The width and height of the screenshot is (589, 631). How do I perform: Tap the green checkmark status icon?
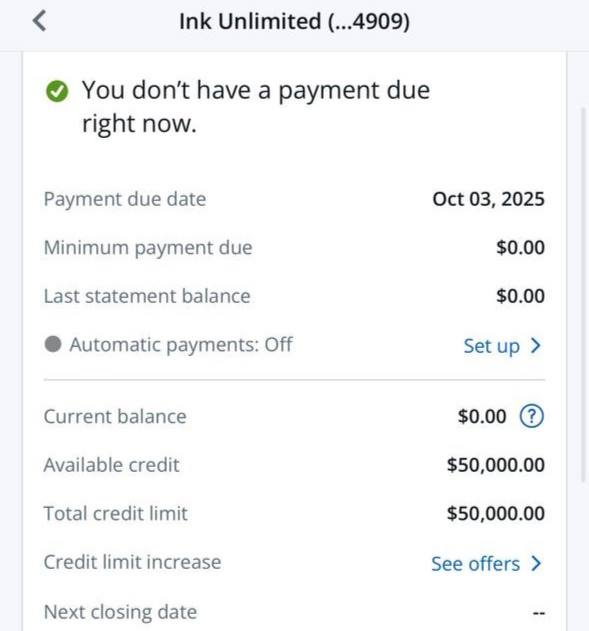57,91
